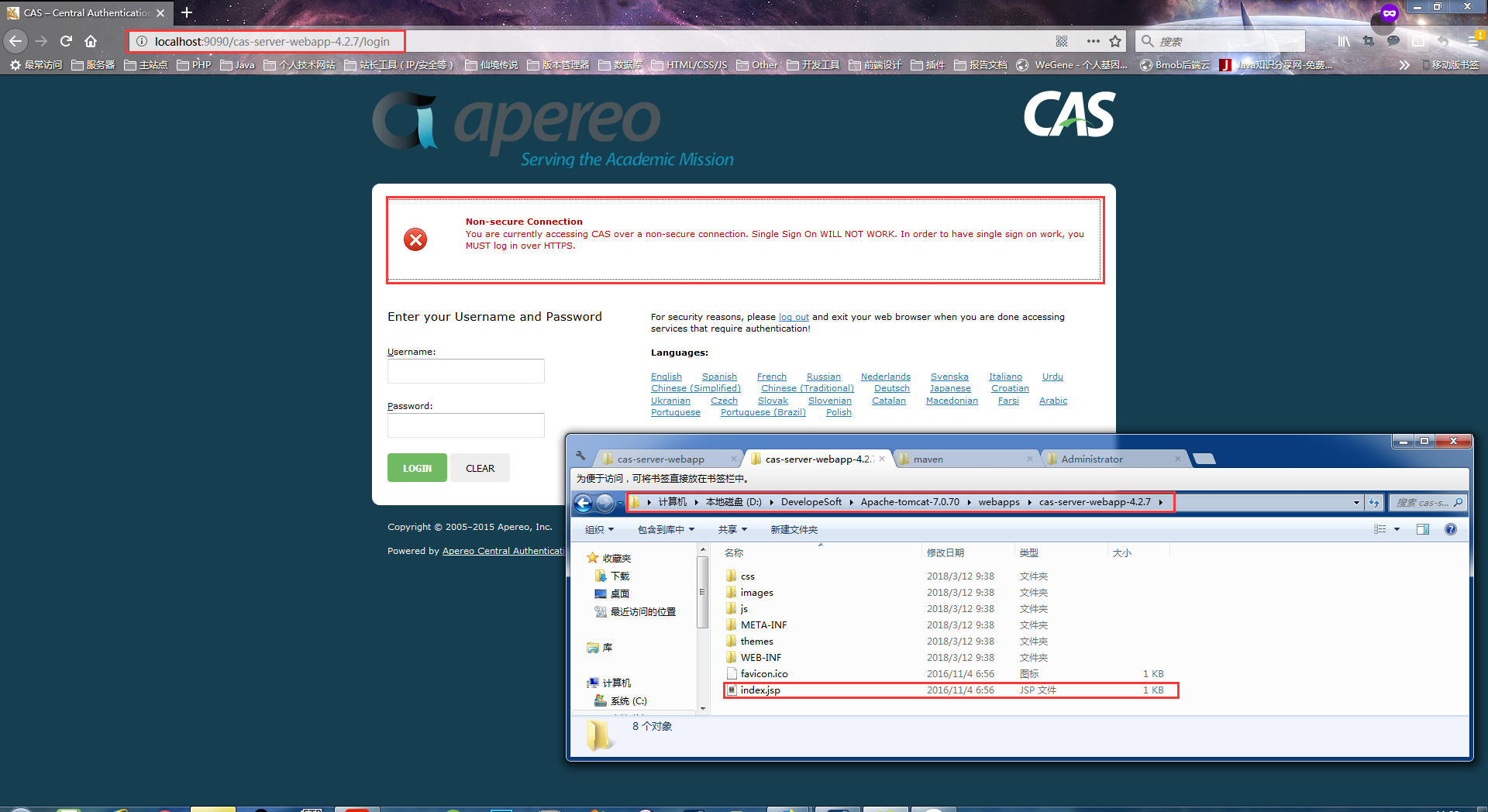
Task: Toggle Explorer preview pane
Action: coord(1423,529)
